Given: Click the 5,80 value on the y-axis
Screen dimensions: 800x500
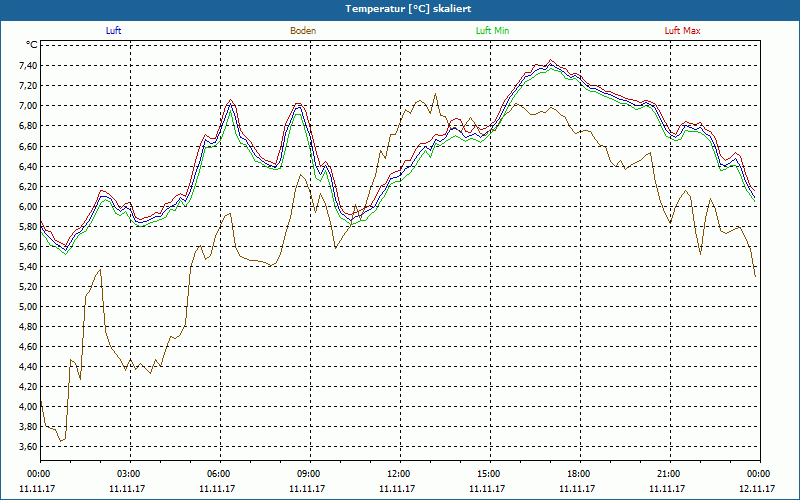Looking at the screenshot, I should pyautogui.click(x=29, y=227).
